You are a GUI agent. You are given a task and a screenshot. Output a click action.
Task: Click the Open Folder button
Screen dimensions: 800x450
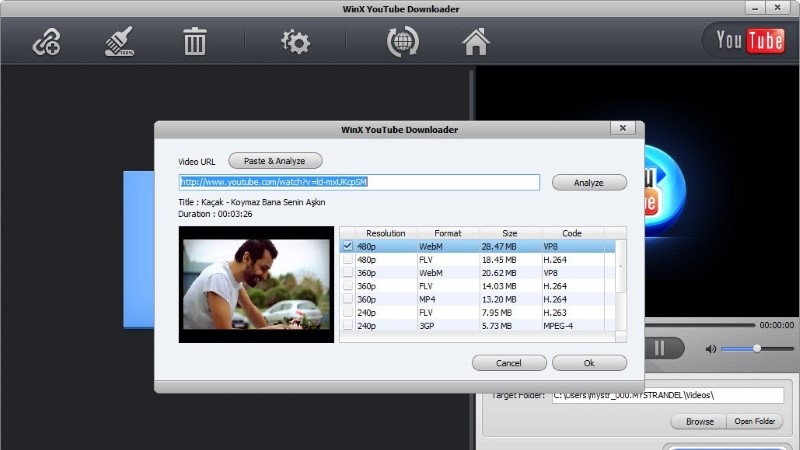coord(755,421)
